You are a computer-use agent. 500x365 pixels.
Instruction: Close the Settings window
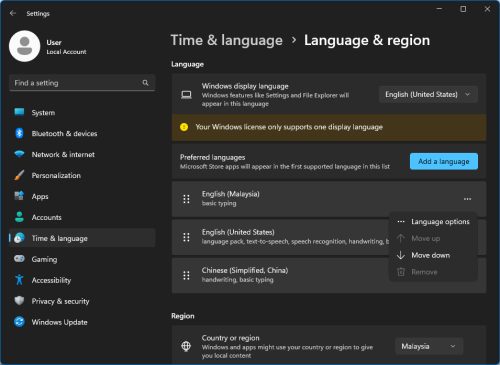[487, 9]
